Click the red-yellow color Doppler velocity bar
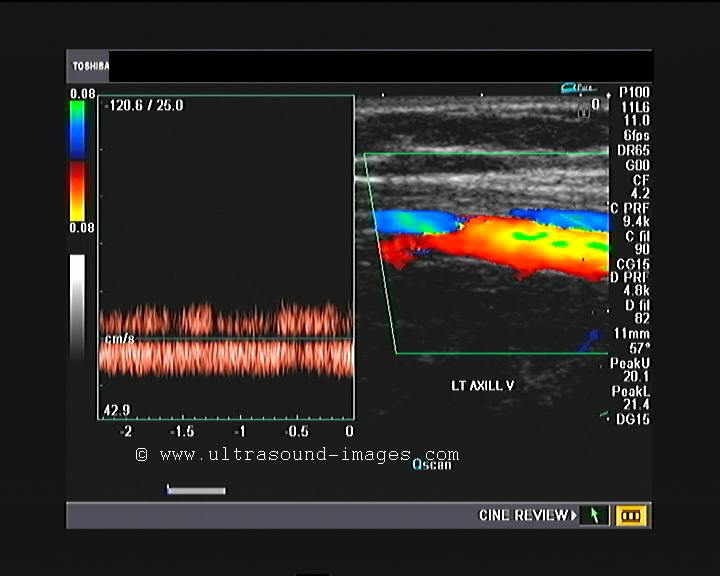The width and height of the screenshot is (720, 576). (77, 191)
